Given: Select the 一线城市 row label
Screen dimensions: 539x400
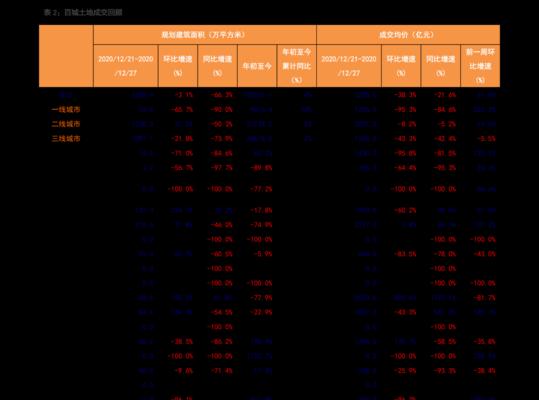Looking at the screenshot, I should click(66, 110).
